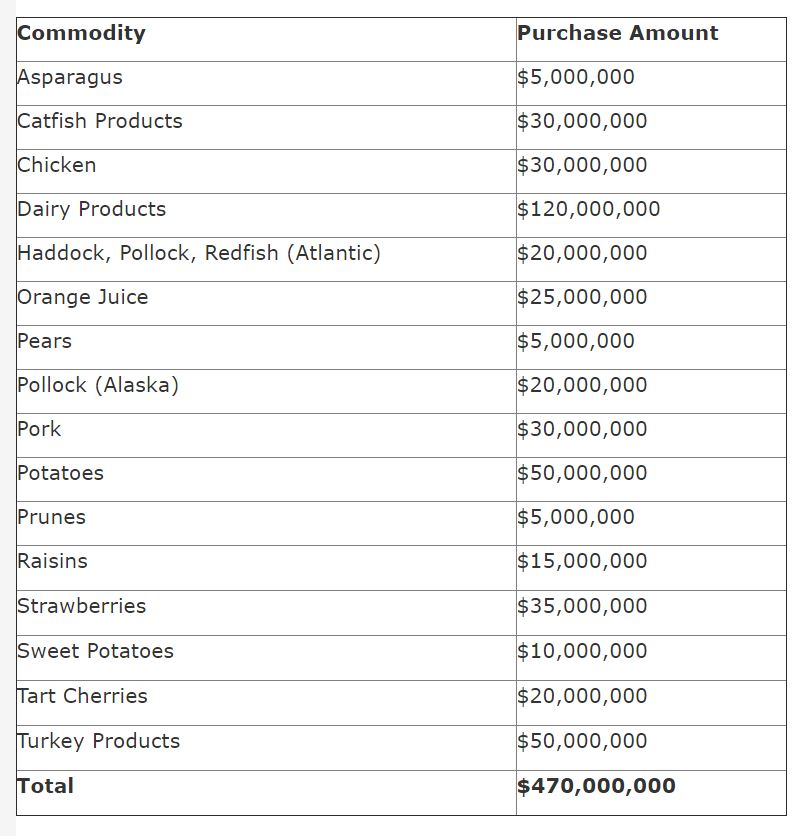The height and width of the screenshot is (836, 811).
Task: Select the Raisins cell
Action: pos(53,561)
